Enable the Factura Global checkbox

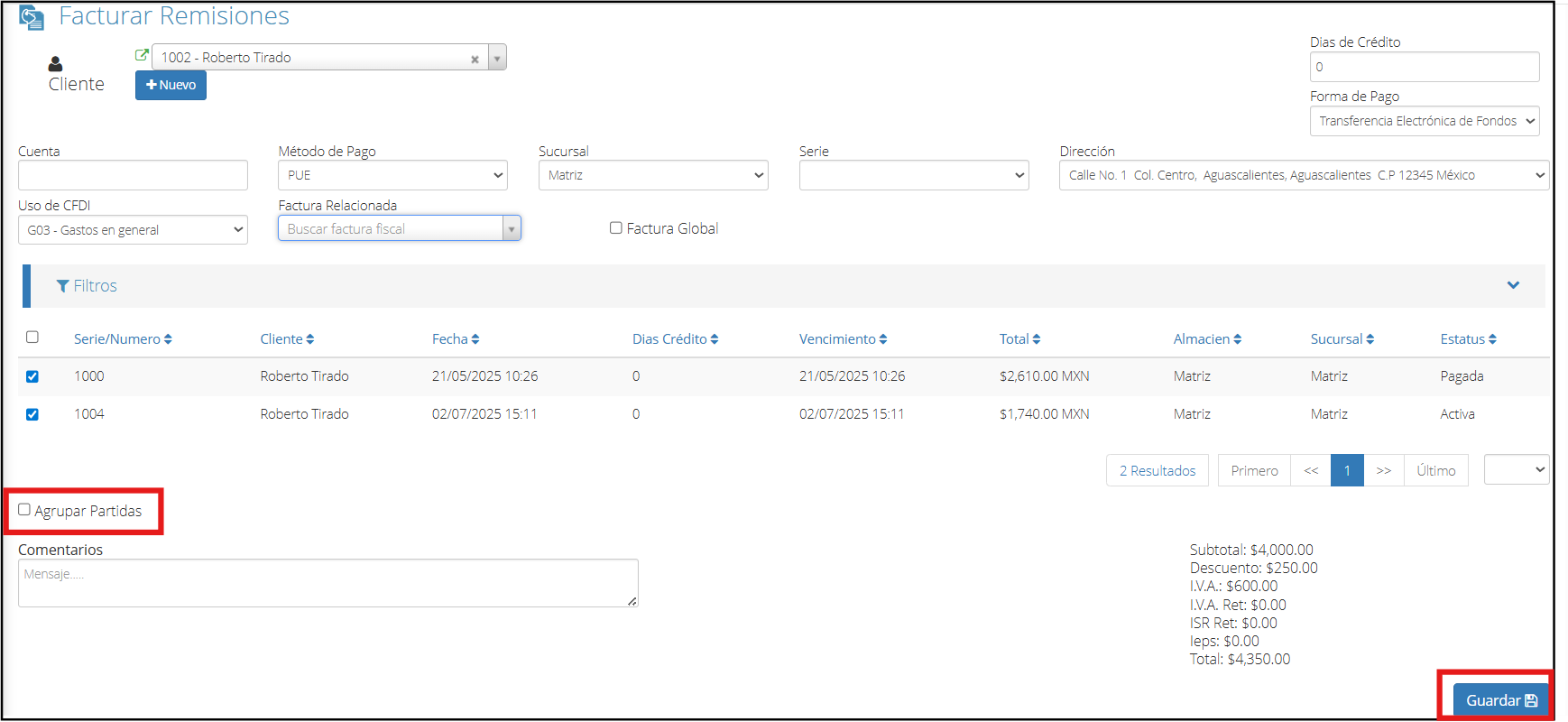pyautogui.click(x=616, y=228)
